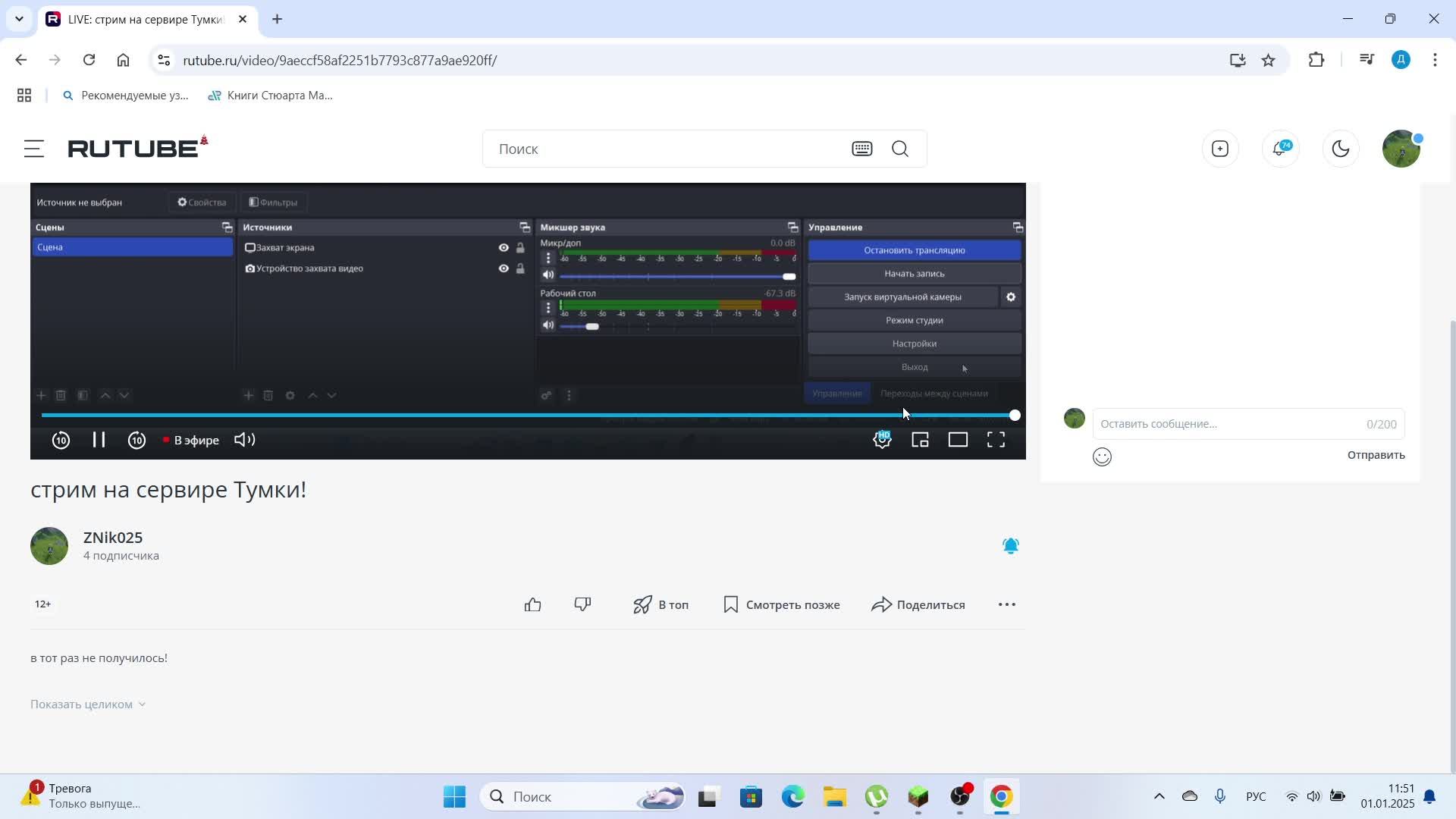
Task: Open the tab search dropdown arrow
Action: point(19,19)
